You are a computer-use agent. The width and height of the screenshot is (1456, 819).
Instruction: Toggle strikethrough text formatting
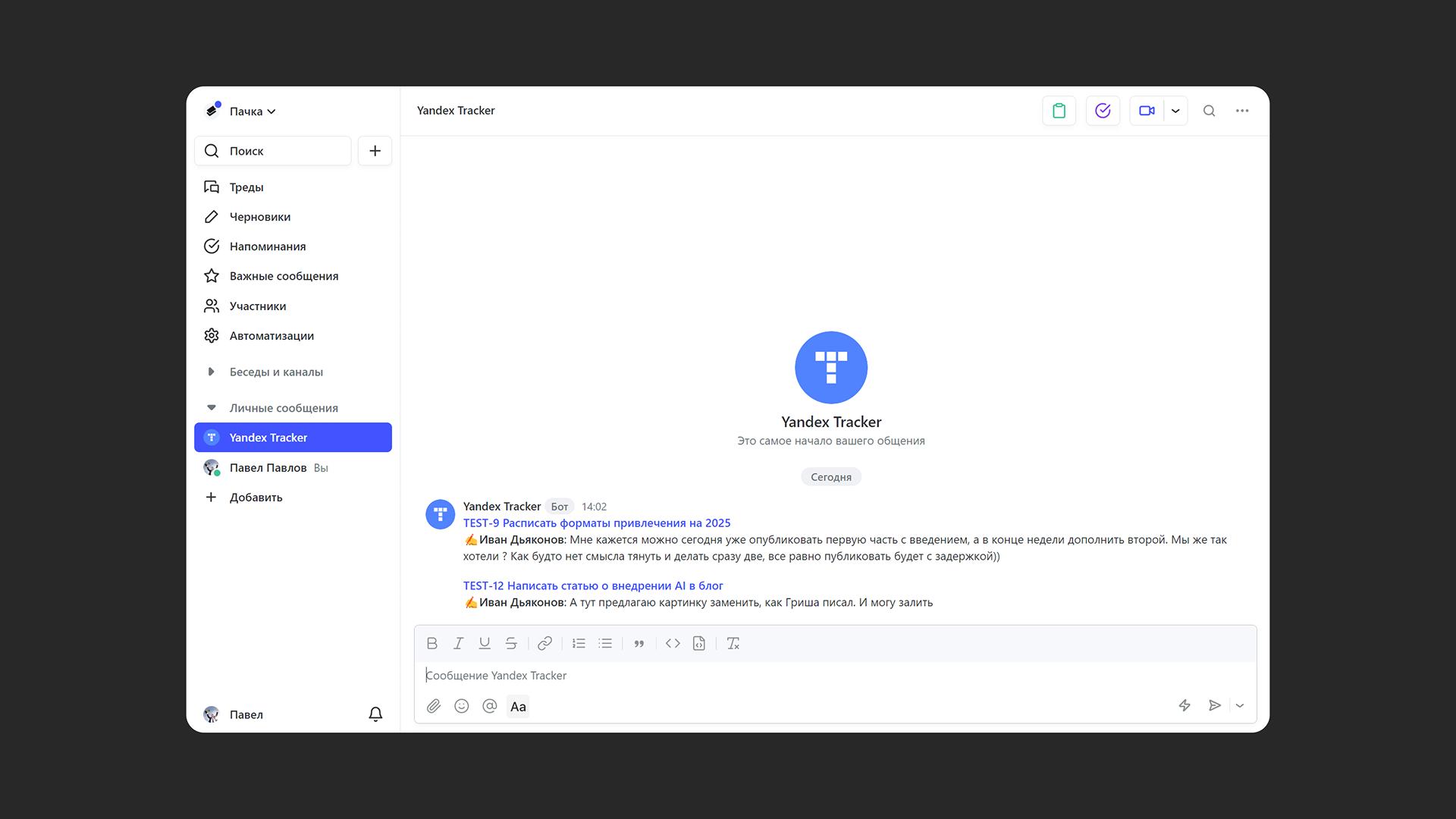(x=511, y=643)
